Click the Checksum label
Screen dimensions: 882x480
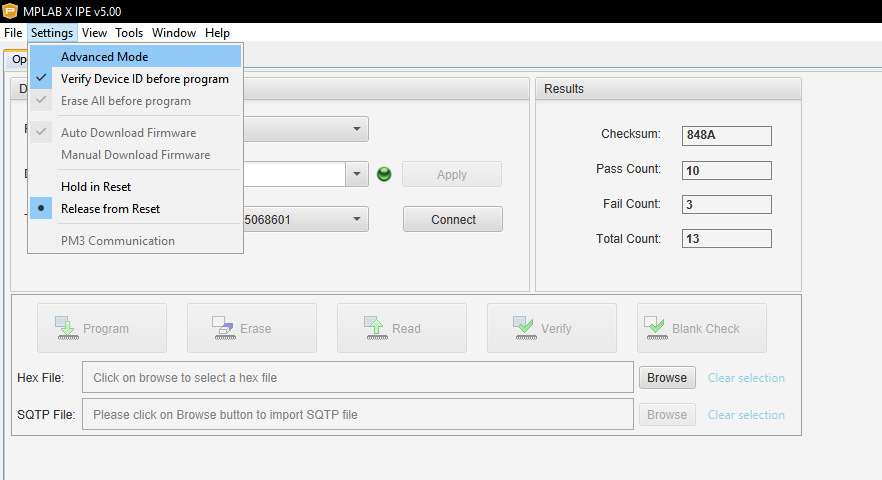coord(631,134)
